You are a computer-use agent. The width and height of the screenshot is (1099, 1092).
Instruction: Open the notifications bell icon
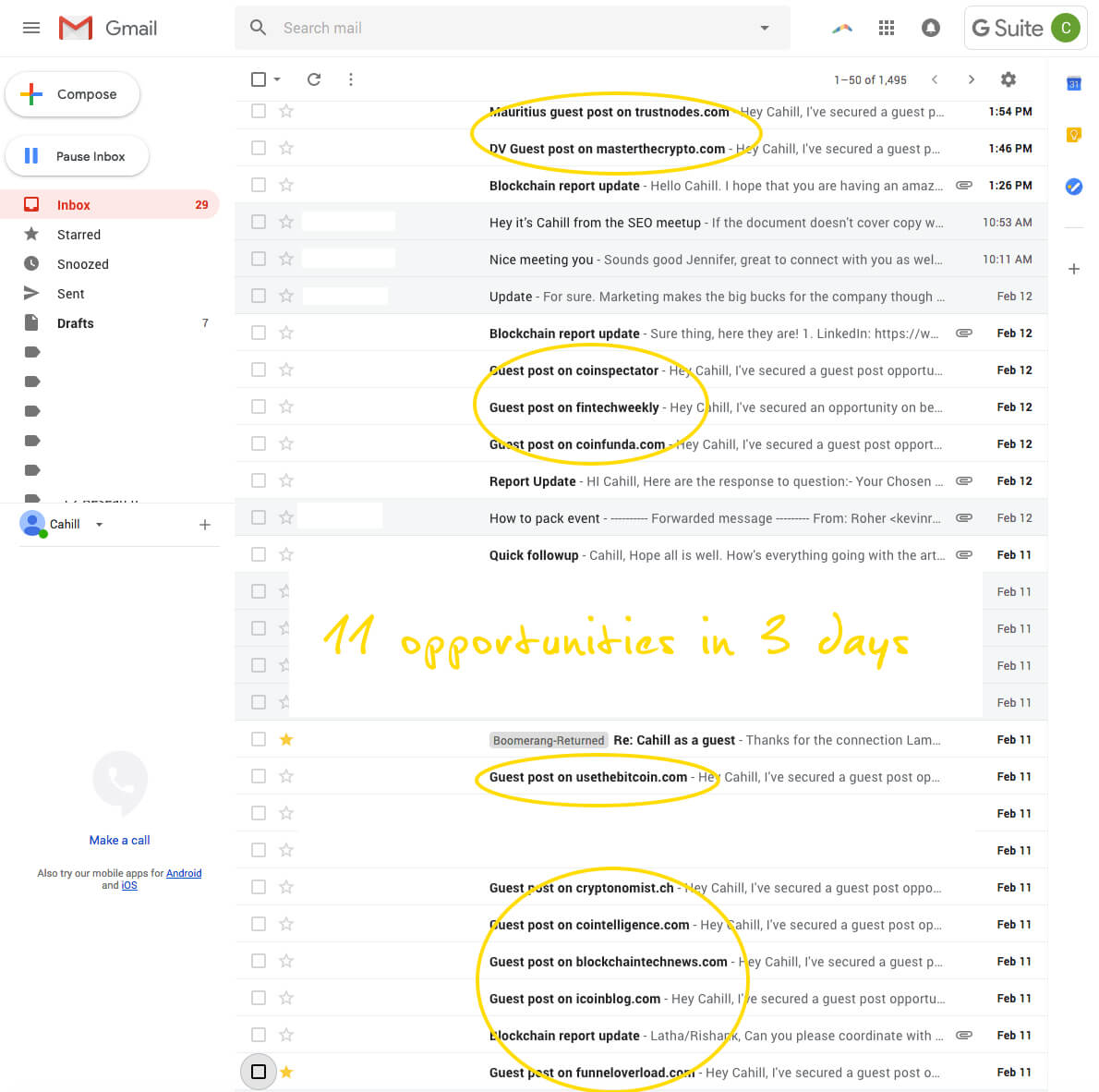(x=930, y=28)
